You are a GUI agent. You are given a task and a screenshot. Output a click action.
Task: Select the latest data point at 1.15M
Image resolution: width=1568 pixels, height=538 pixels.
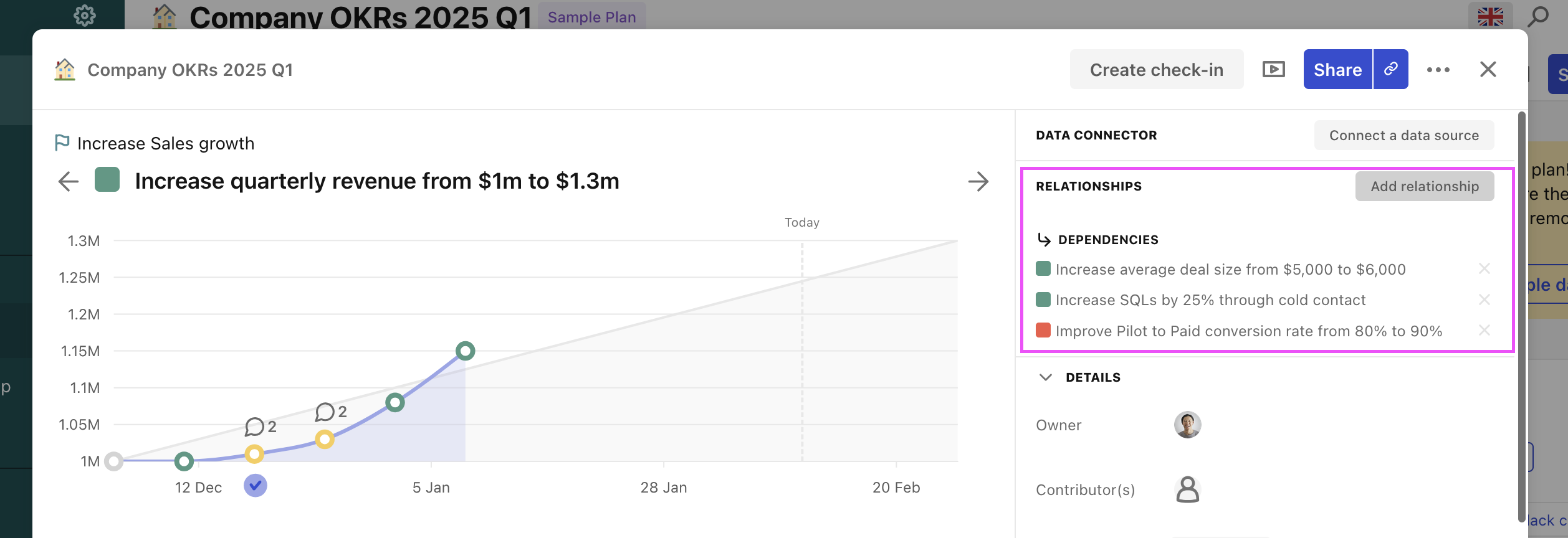pos(465,351)
